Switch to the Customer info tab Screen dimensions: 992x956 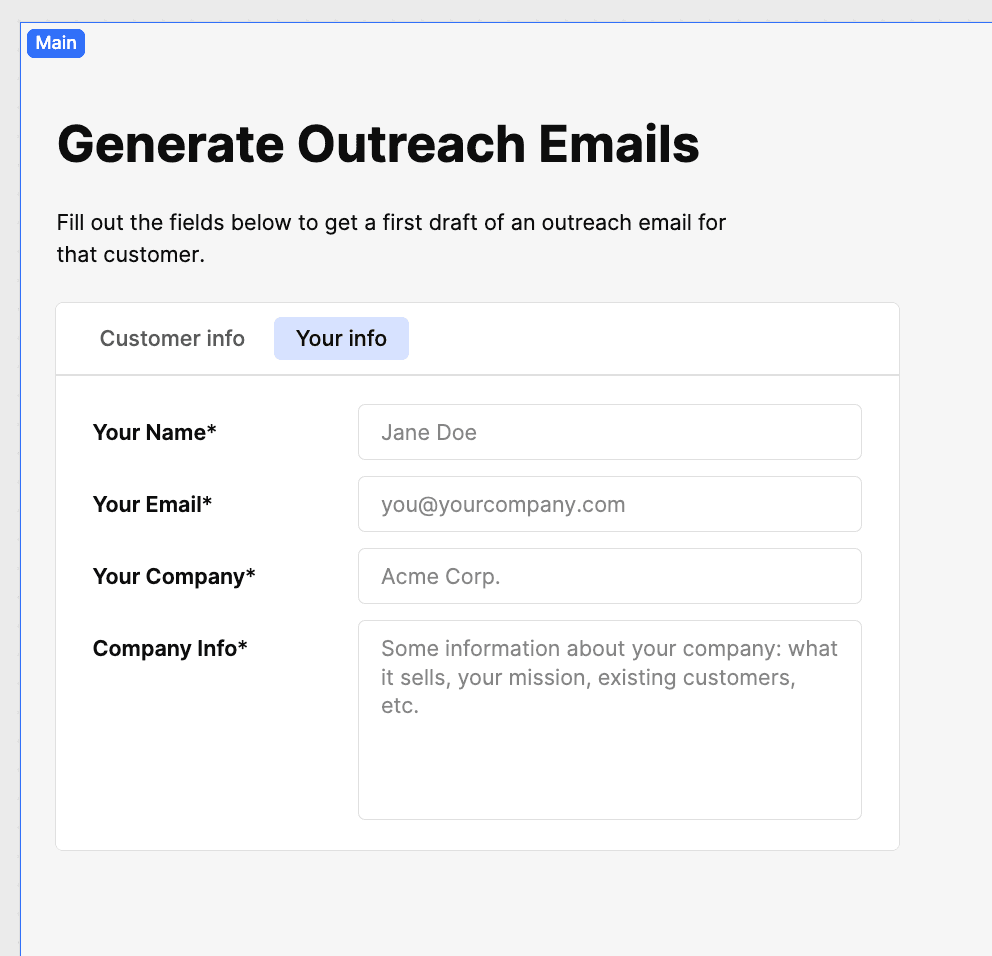coord(172,339)
